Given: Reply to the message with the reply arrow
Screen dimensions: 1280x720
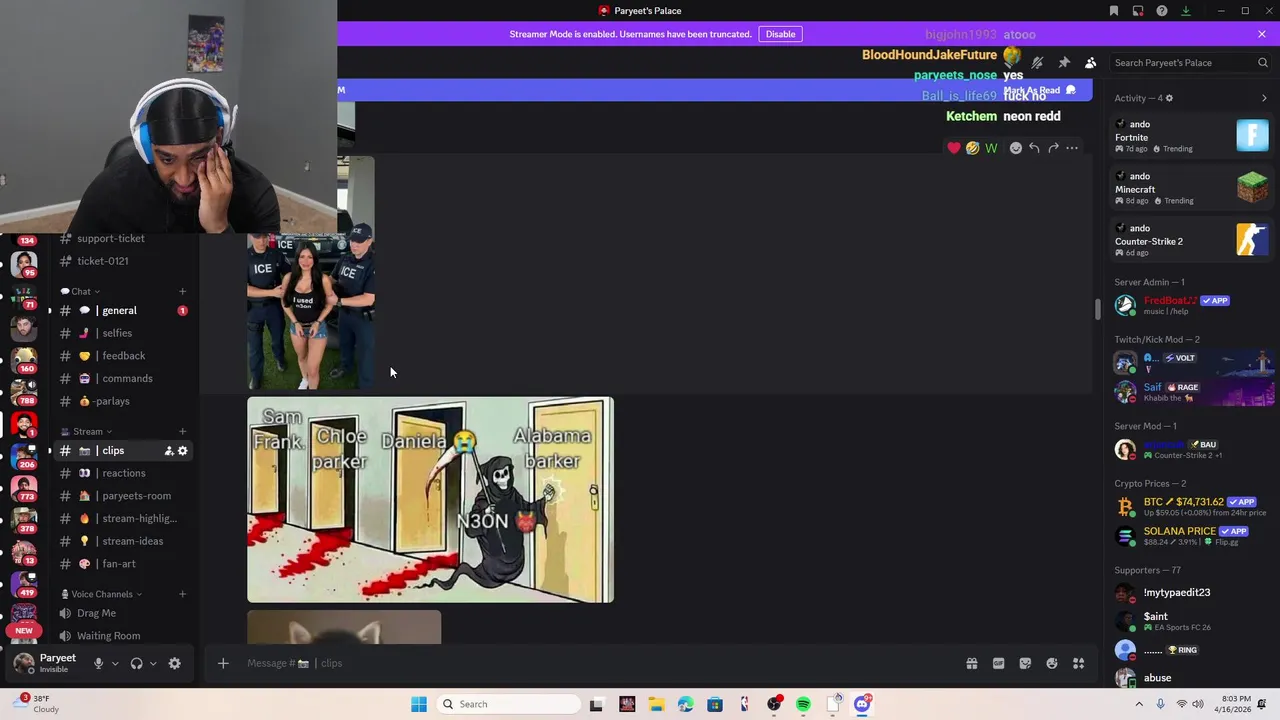Looking at the screenshot, I should [x=1034, y=148].
